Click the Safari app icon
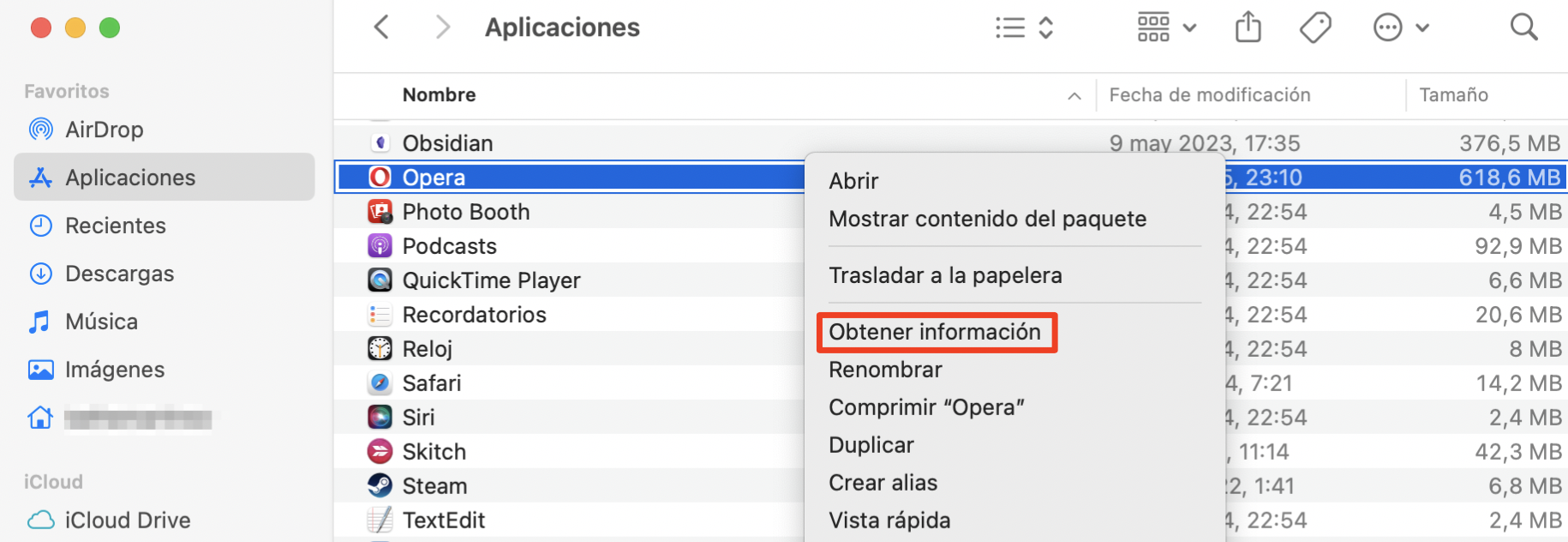Image resolution: width=1568 pixels, height=542 pixels. (380, 382)
